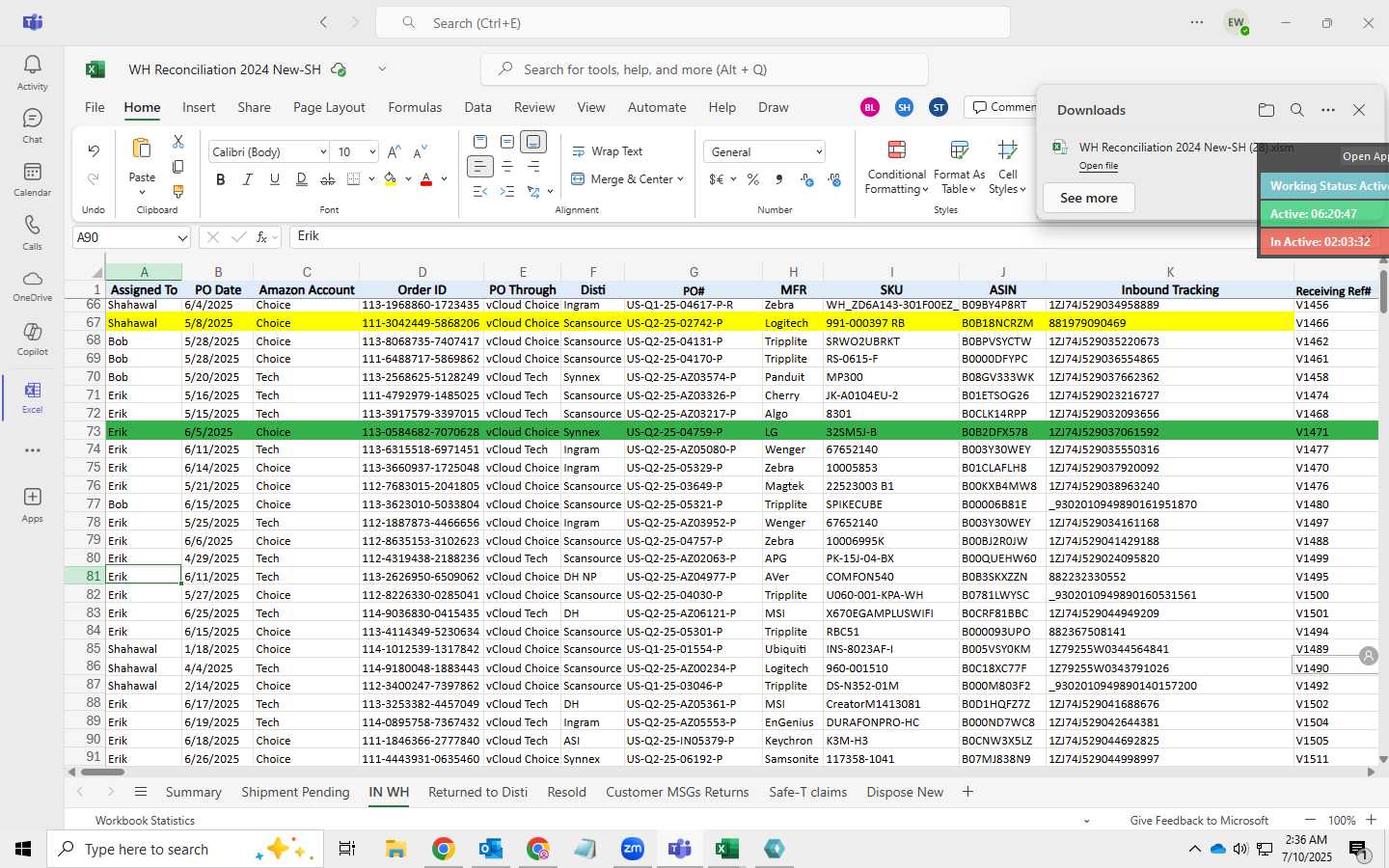
Task: Click the Decrease Indent icon
Action: coord(480,192)
